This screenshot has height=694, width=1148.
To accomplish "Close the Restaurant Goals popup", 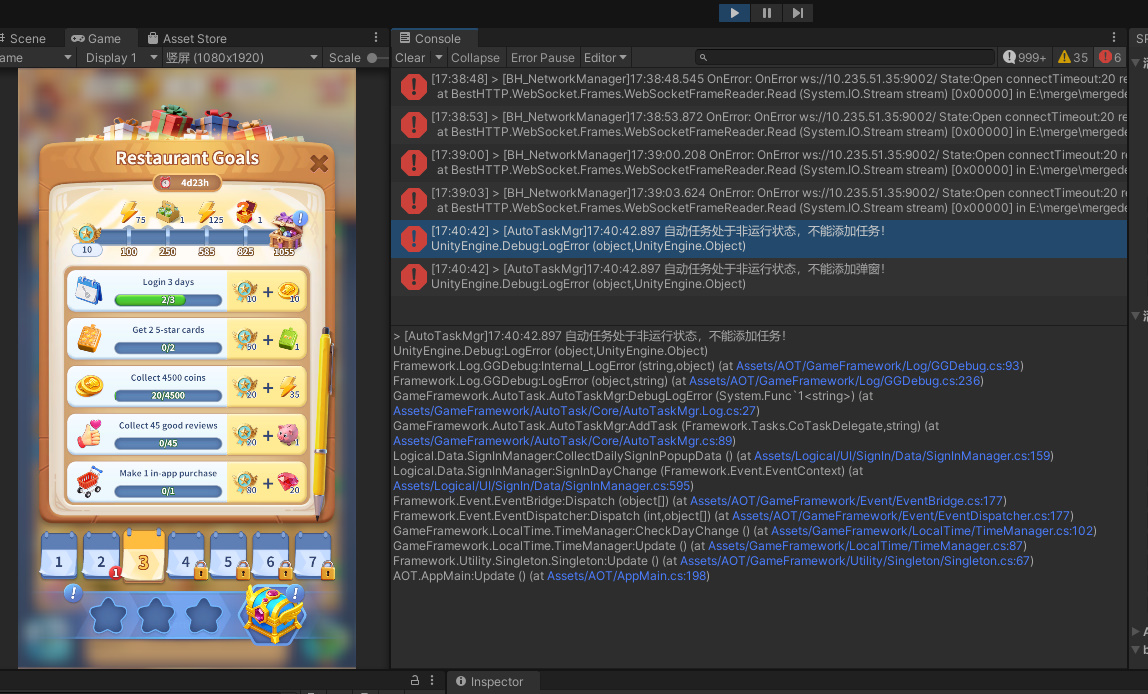I will click(319, 163).
